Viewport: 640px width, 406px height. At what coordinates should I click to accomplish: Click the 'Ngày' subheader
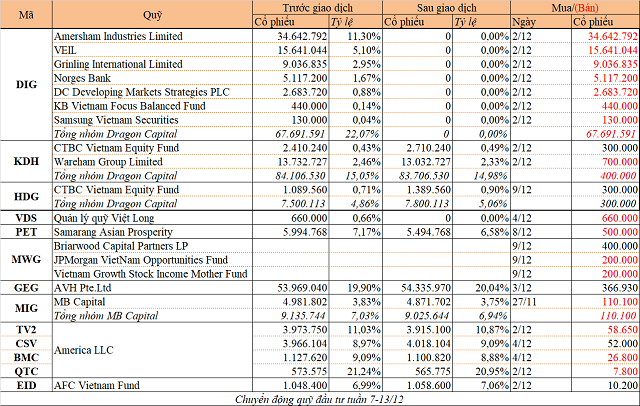pos(541,22)
